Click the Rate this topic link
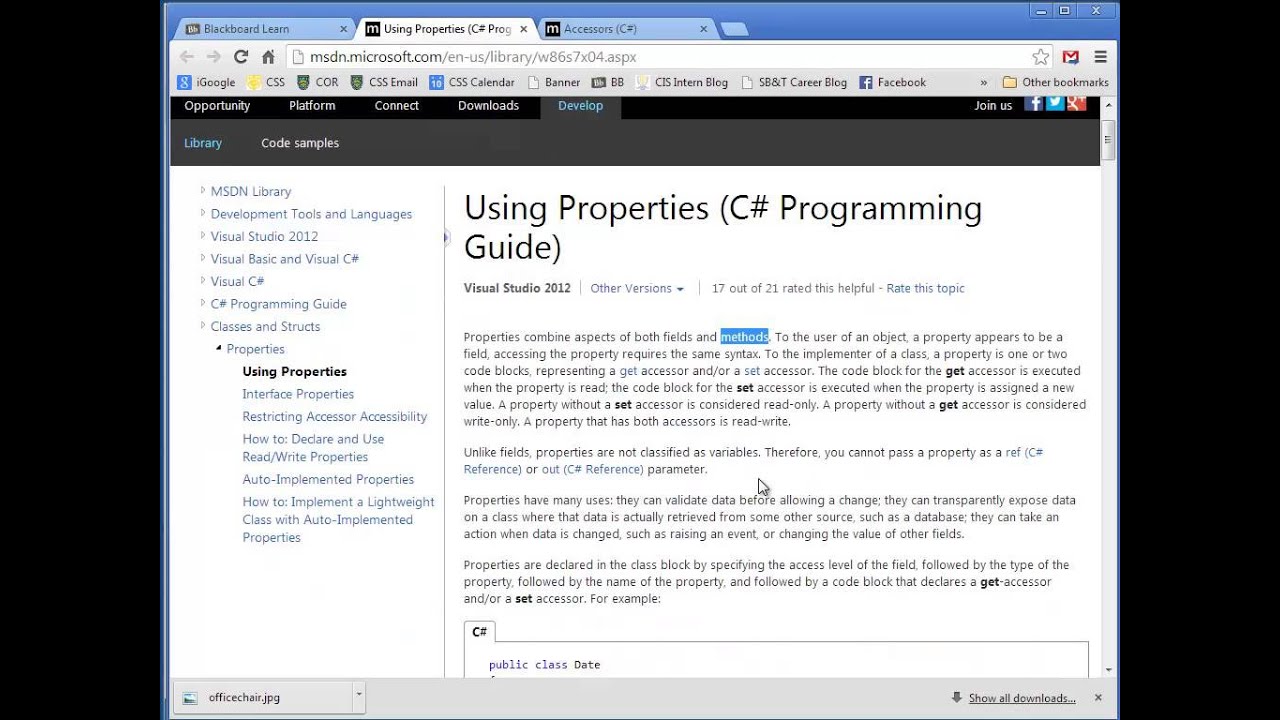Screen dimensions: 1280x720 pyautogui.click(x=925, y=288)
